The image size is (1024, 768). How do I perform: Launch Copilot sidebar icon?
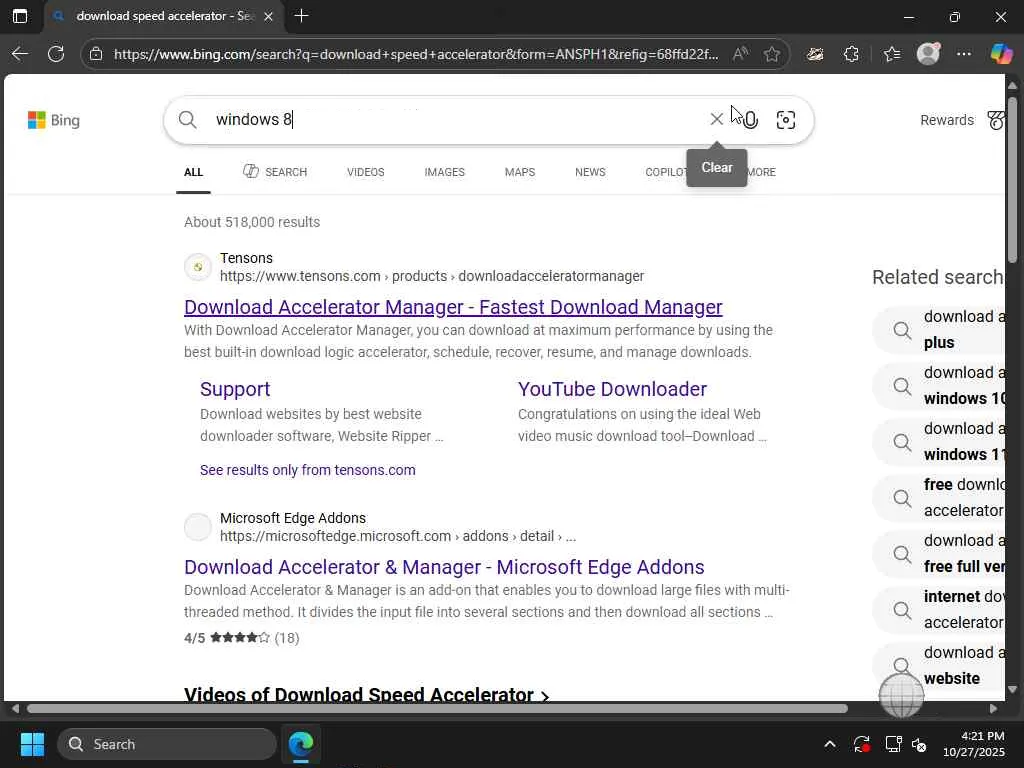tap(1000, 54)
